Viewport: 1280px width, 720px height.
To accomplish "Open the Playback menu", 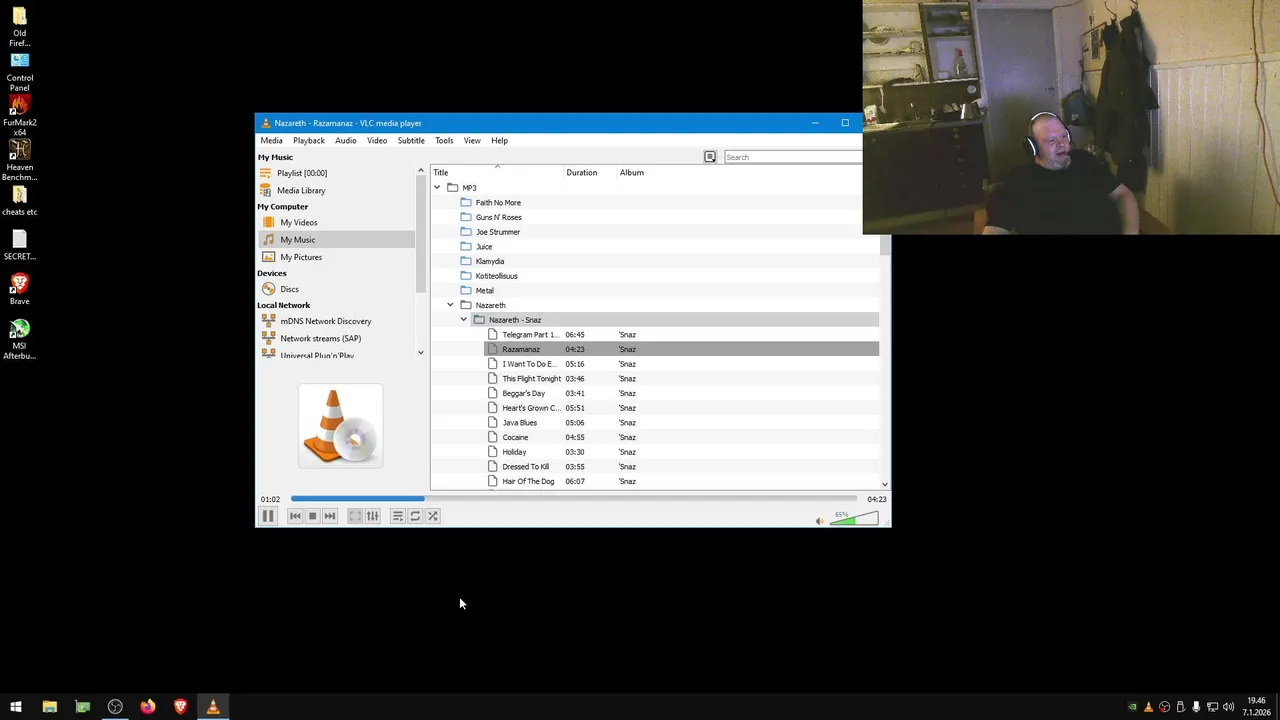I will click(309, 140).
